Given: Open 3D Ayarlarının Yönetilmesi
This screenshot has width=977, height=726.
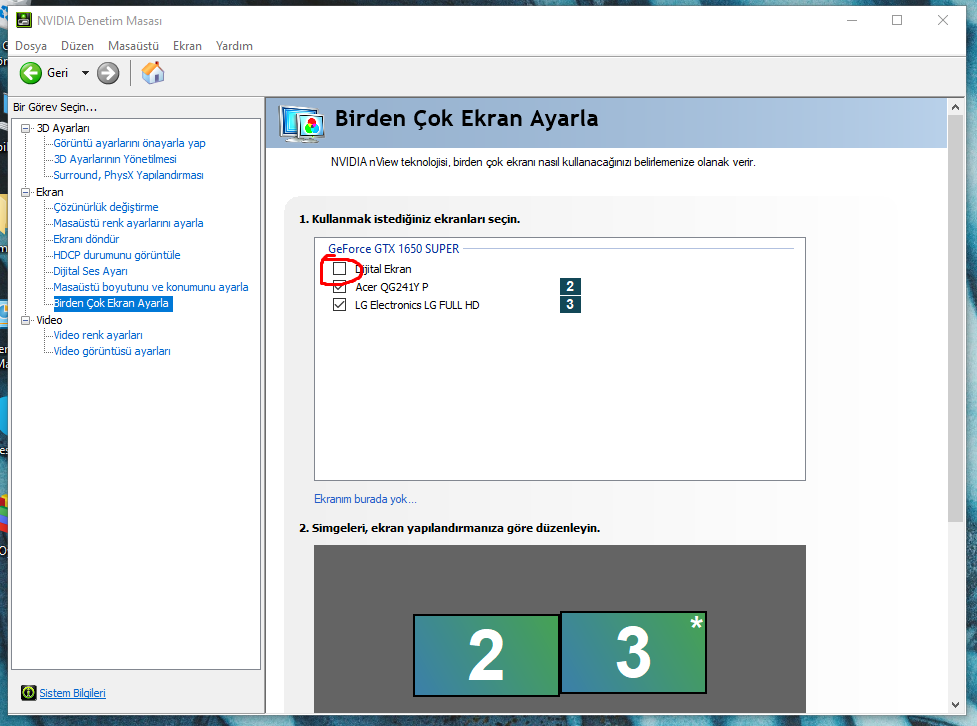Looking at the screenshot, I should pos(115,159).
